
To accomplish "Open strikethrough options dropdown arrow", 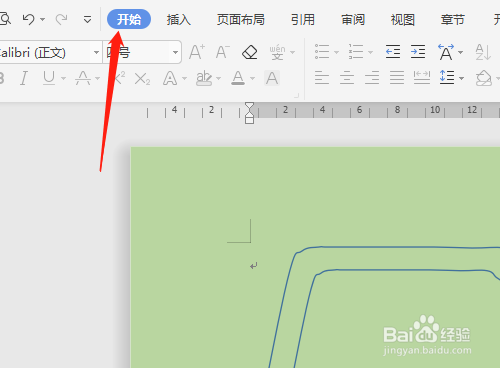I will point(97,79).
